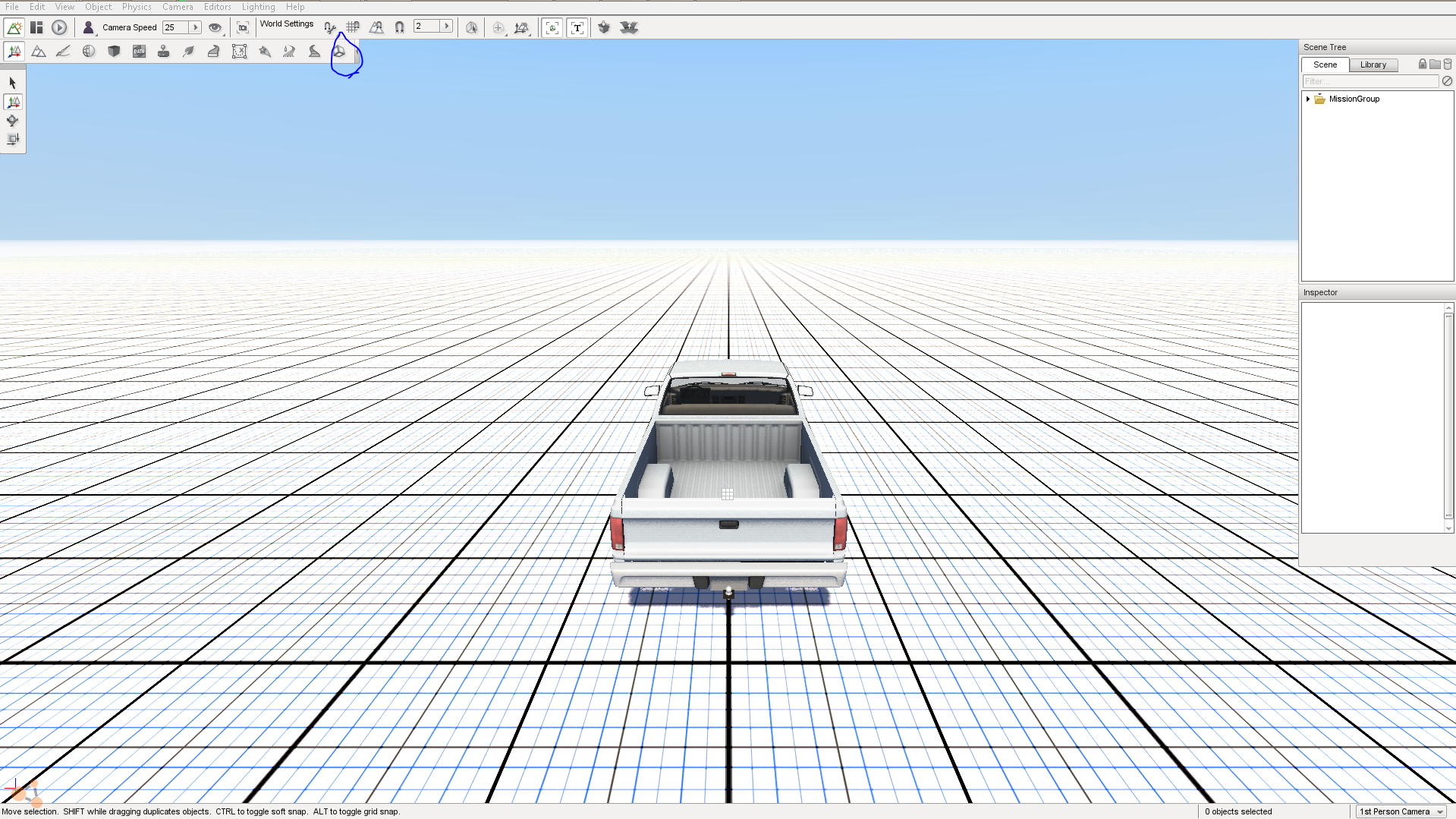
Task: Toggle terrain snapping
Action: [376, 28]
